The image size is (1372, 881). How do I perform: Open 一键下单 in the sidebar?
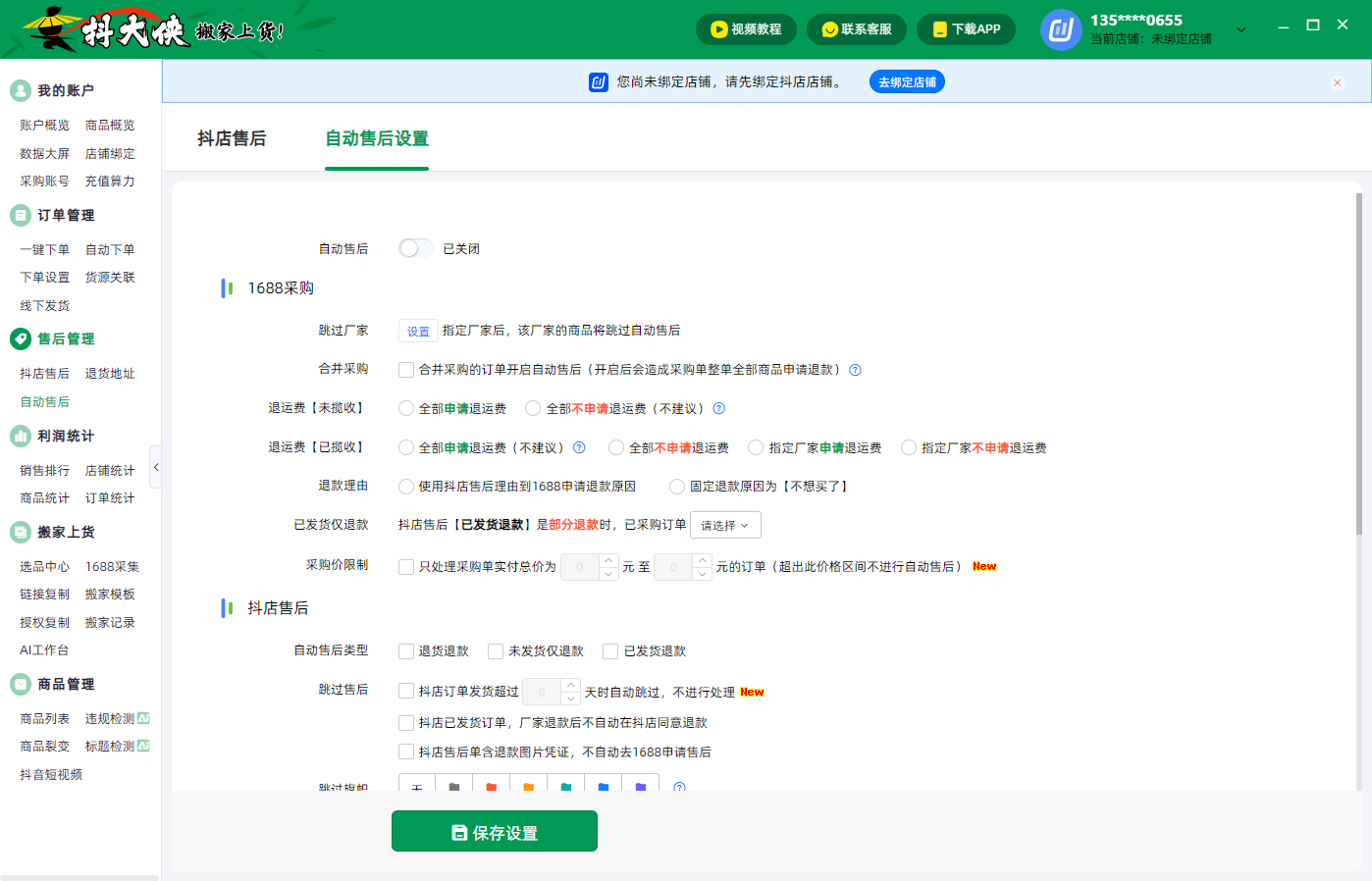tap(45, 249)
